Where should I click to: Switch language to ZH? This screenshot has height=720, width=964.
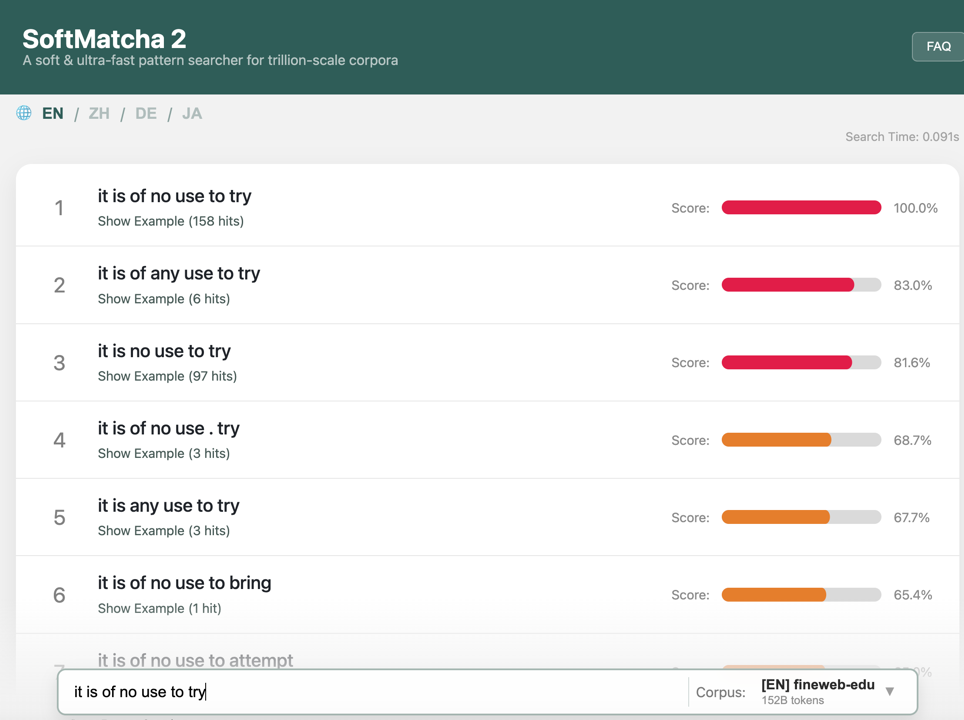click(x=99, y=113)
